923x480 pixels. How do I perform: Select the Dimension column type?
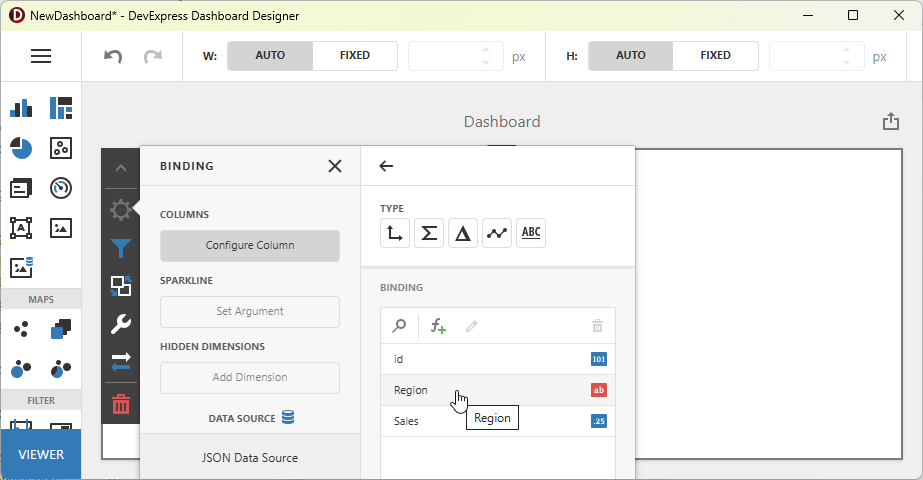click(394, 233)
